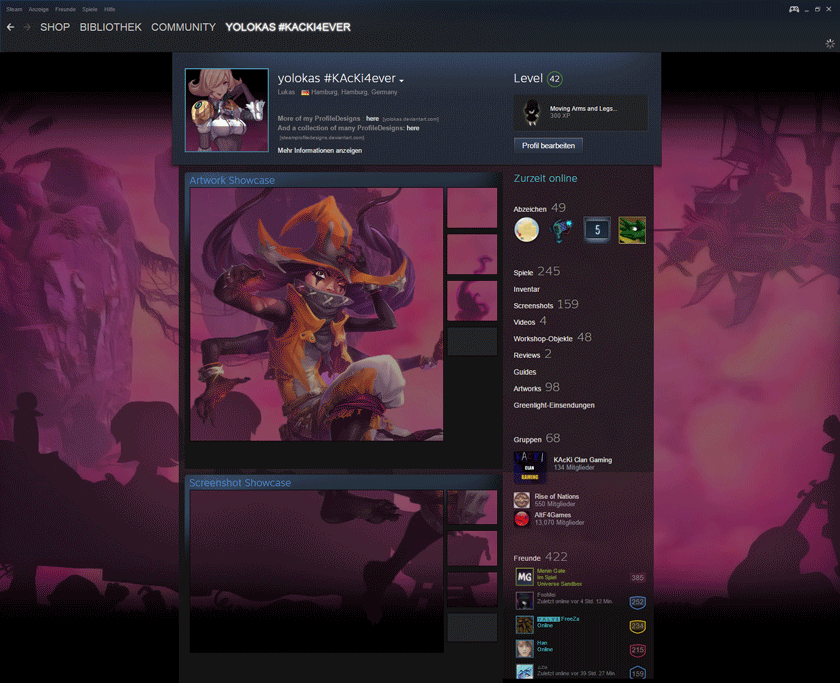Open the MG friend avatar
840x683 pixels.
pyautogui.click(x=524, y=577)
